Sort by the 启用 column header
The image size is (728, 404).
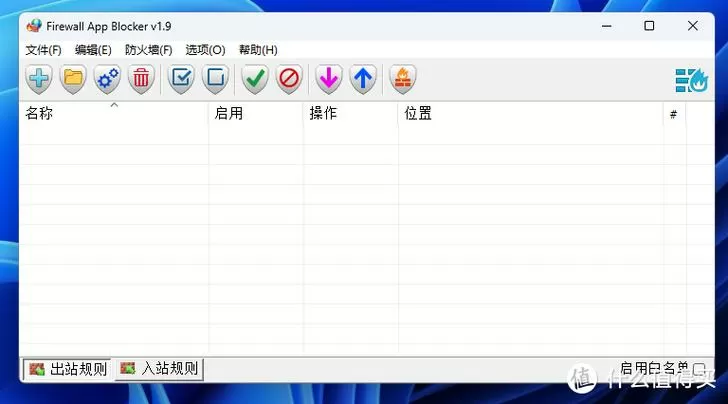tap(256, 113)
